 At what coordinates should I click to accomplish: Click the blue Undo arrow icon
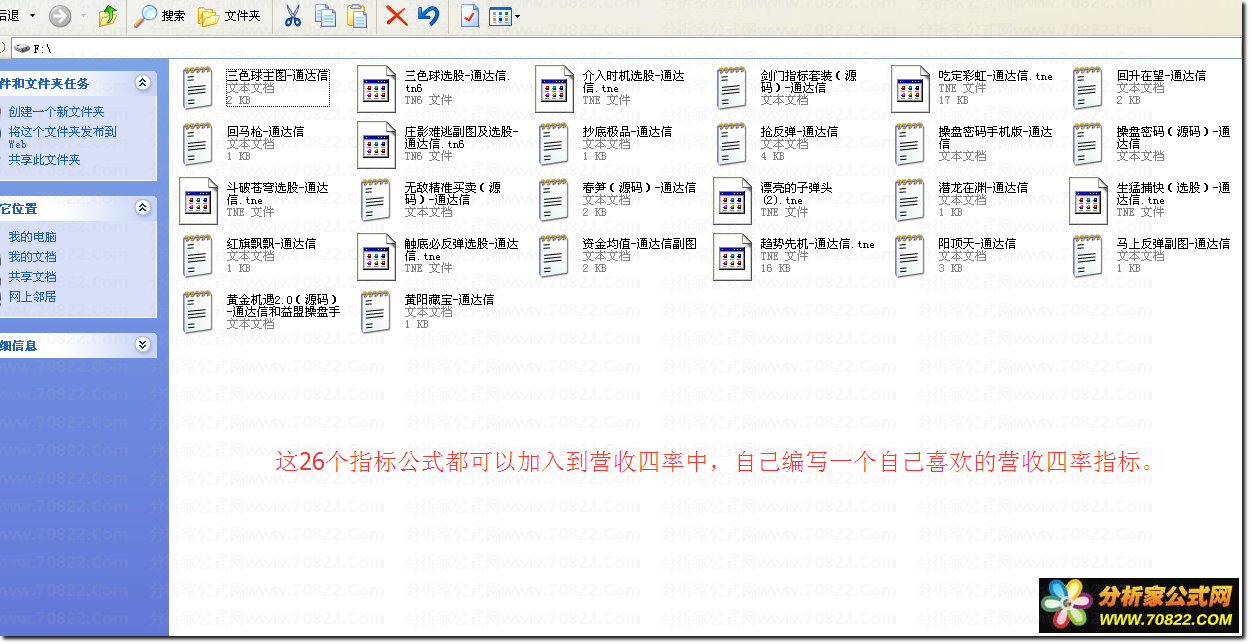click(428, 16)
